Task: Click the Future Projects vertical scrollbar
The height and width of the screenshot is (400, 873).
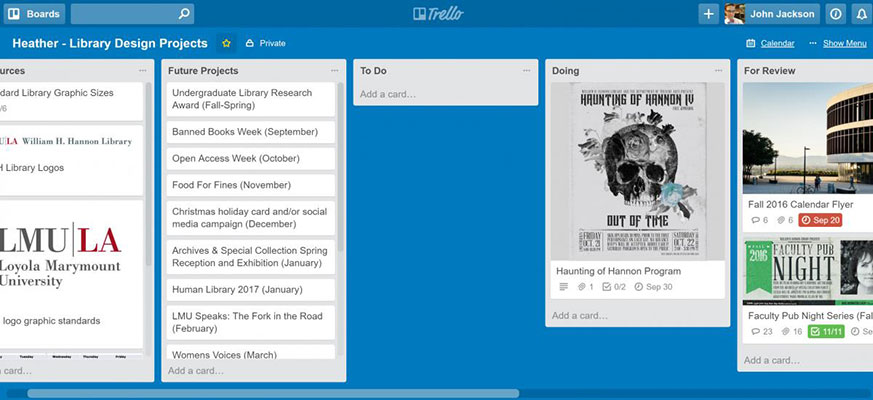Action: click(x=340, y=167)
